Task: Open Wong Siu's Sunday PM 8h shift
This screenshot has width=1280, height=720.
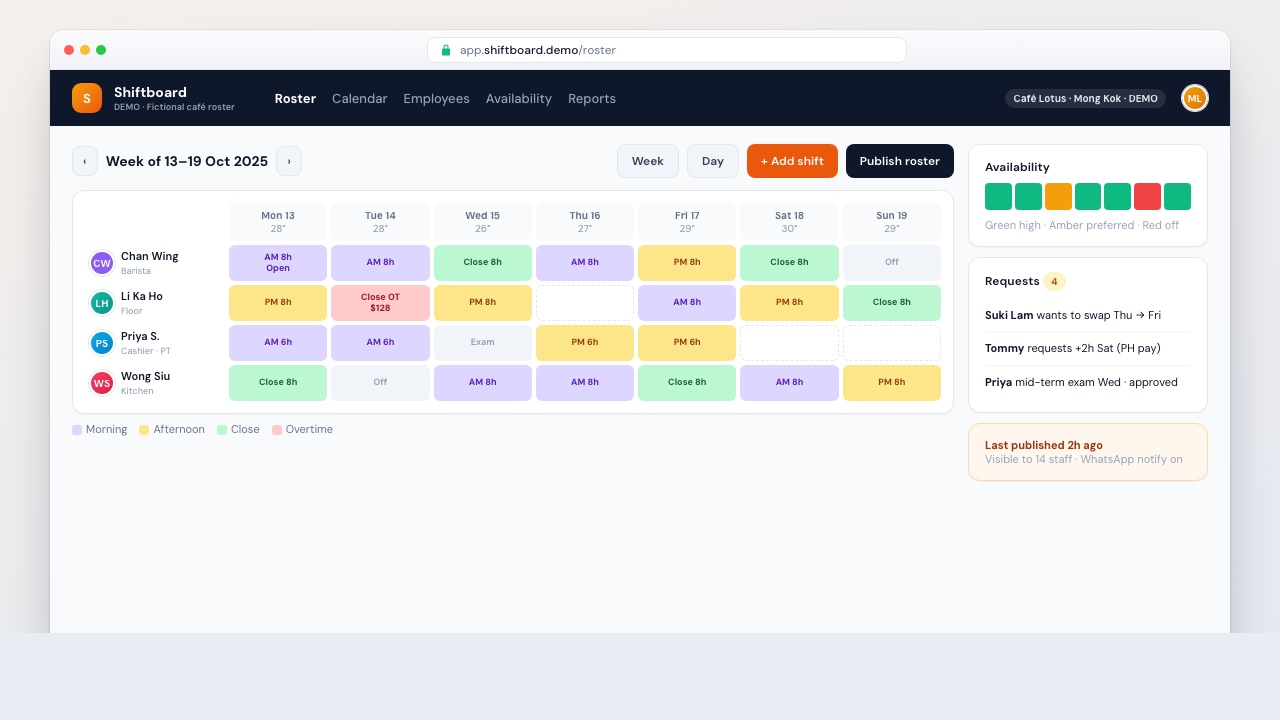Action: (892, 383)
